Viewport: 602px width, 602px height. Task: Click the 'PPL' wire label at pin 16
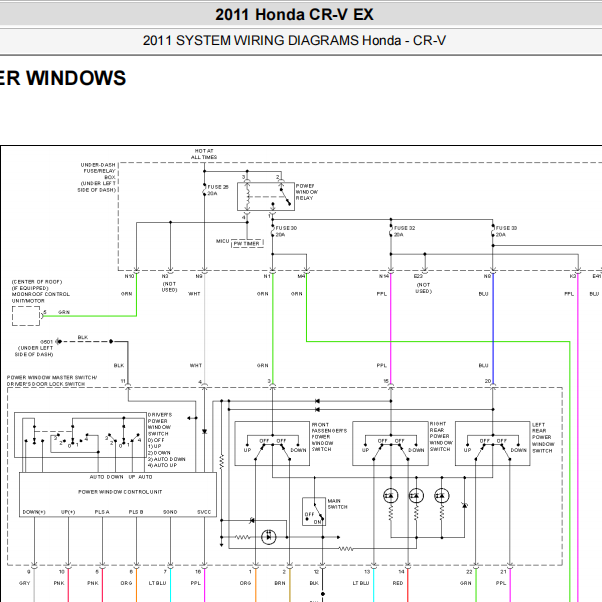(195, 583)
